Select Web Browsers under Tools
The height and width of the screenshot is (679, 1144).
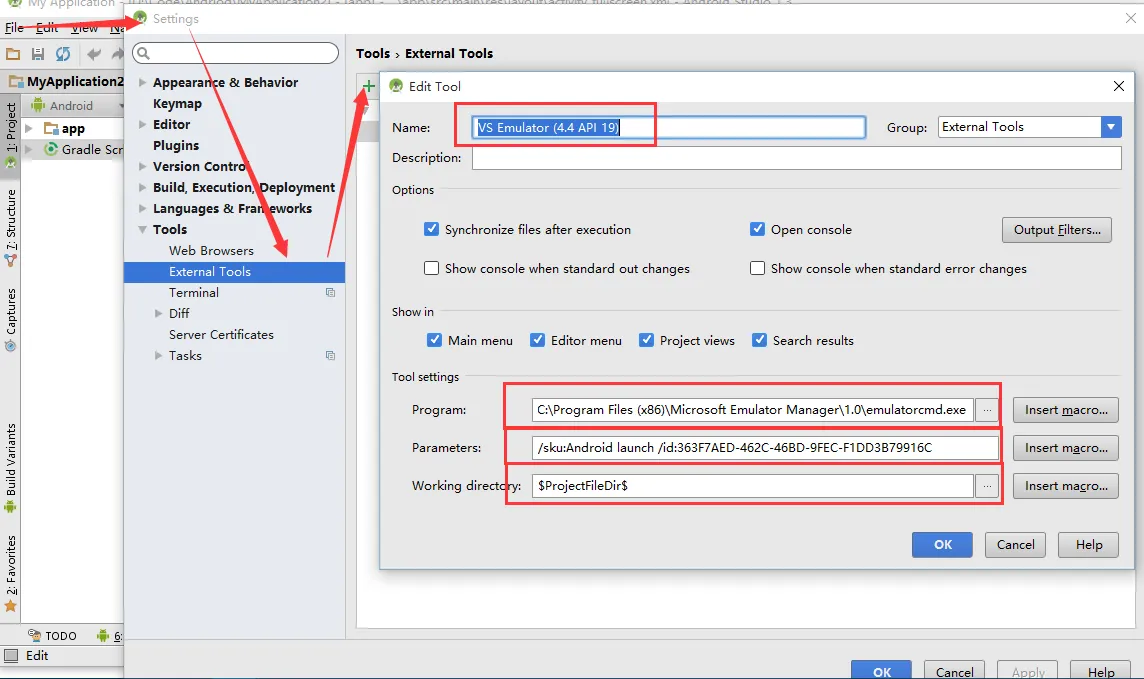click(x=212, y=250)
